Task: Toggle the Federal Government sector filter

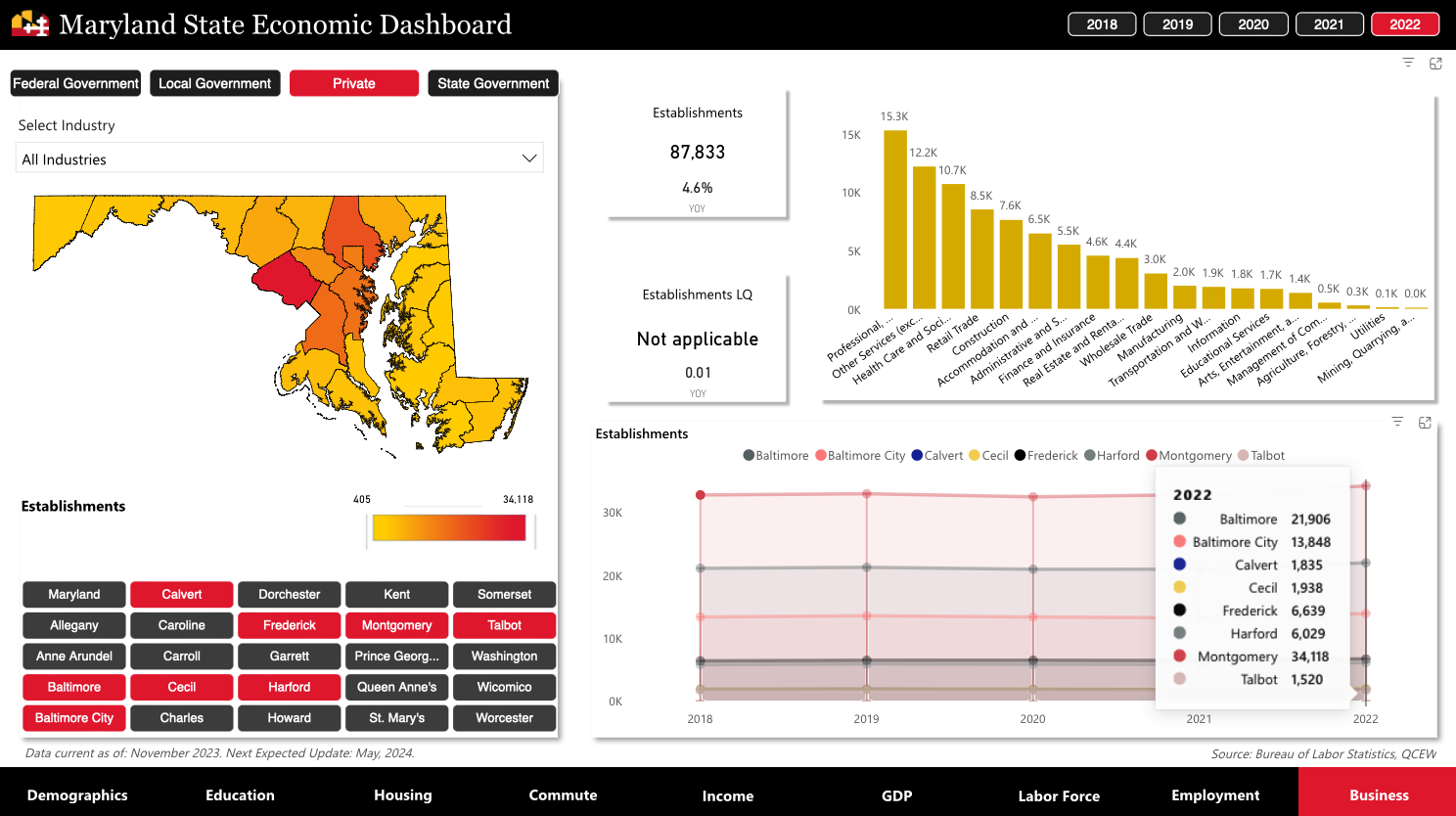Action: coord(75,83)
